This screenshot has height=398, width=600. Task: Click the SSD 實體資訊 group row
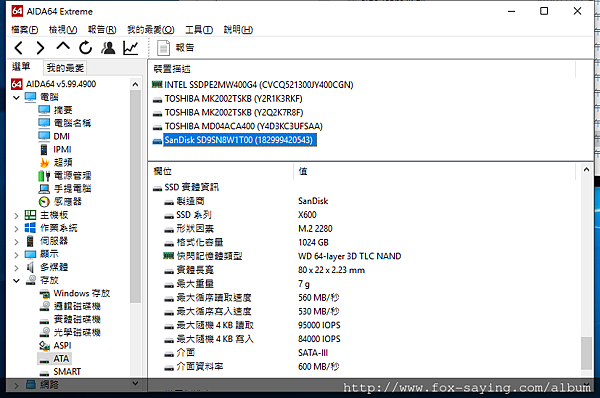pyautogui.click(x=186, y=187)
